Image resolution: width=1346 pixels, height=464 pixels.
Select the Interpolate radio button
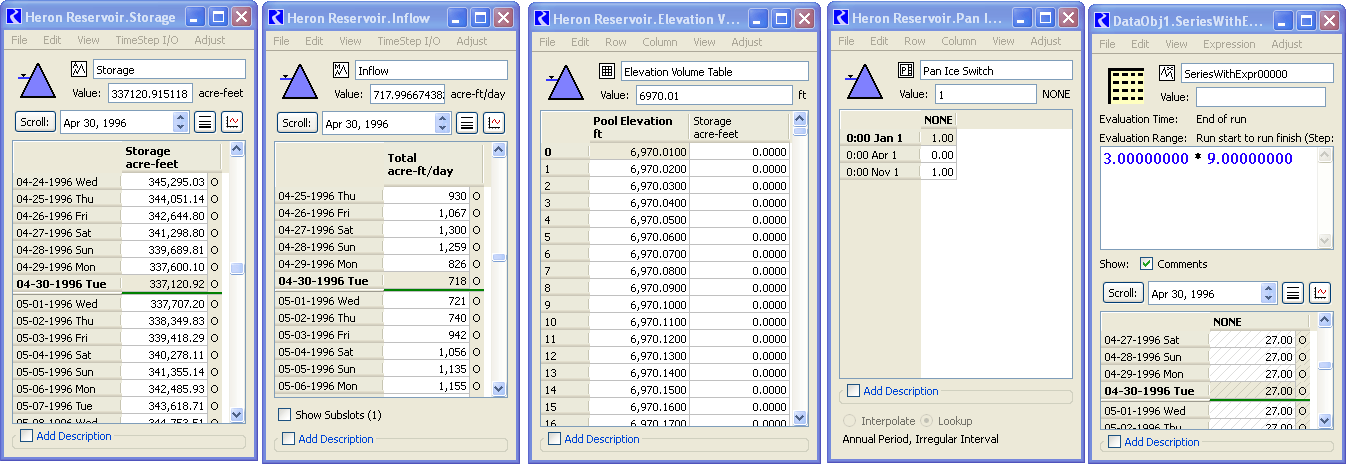click(851, 421)
